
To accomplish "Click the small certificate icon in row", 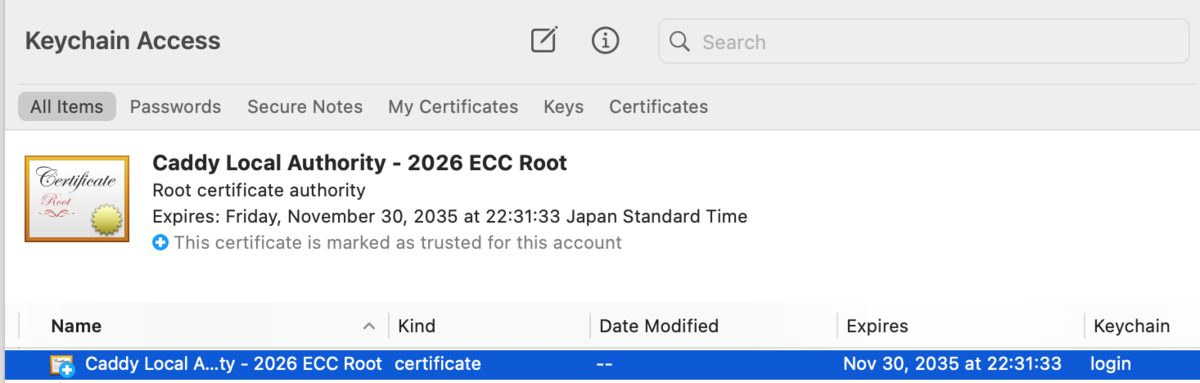I will click(63, 365).
